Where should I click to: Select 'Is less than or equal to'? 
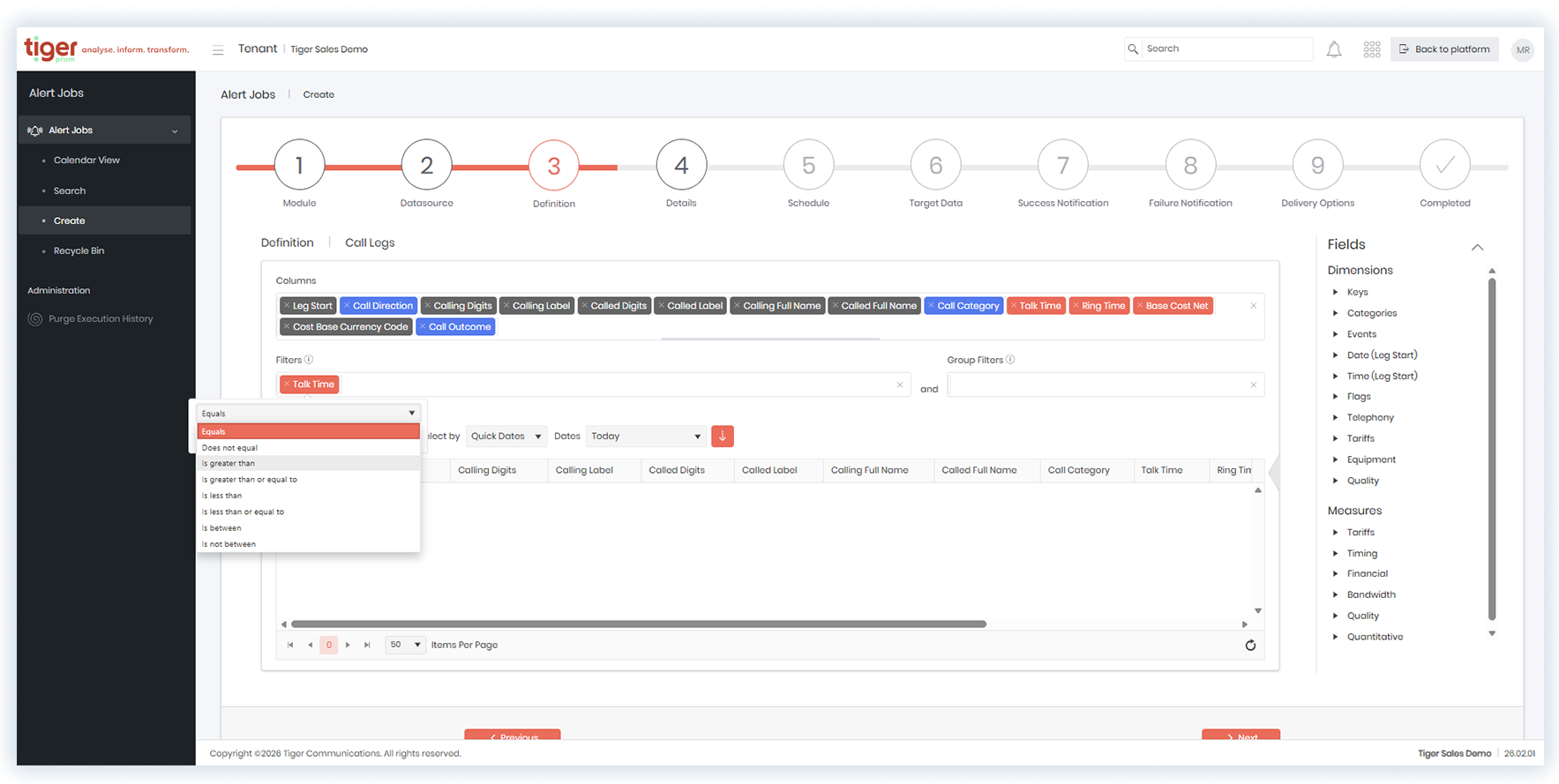point(308,512)
